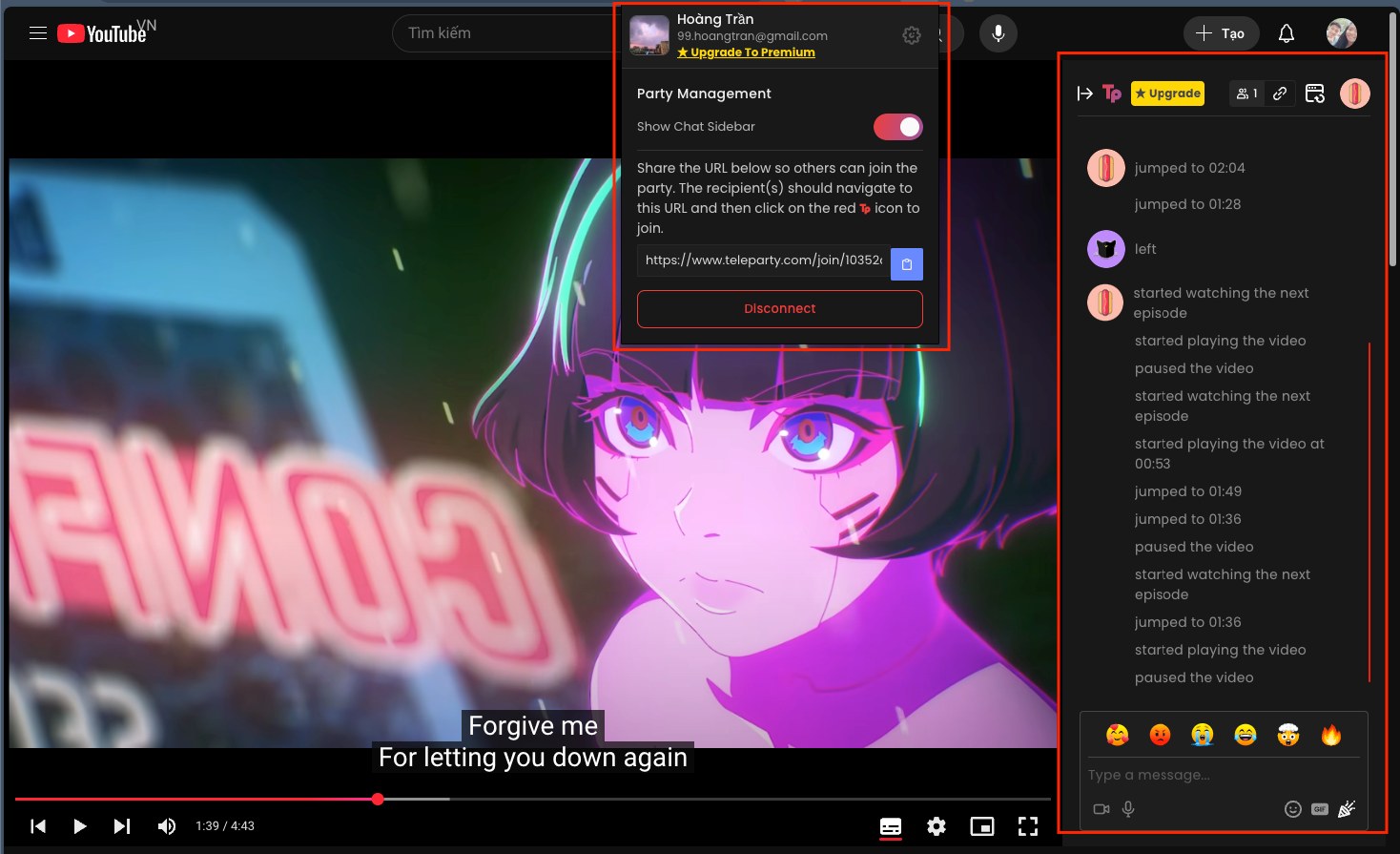
Task: Send the crying emoji reaction
Action: coord(1203,735)
